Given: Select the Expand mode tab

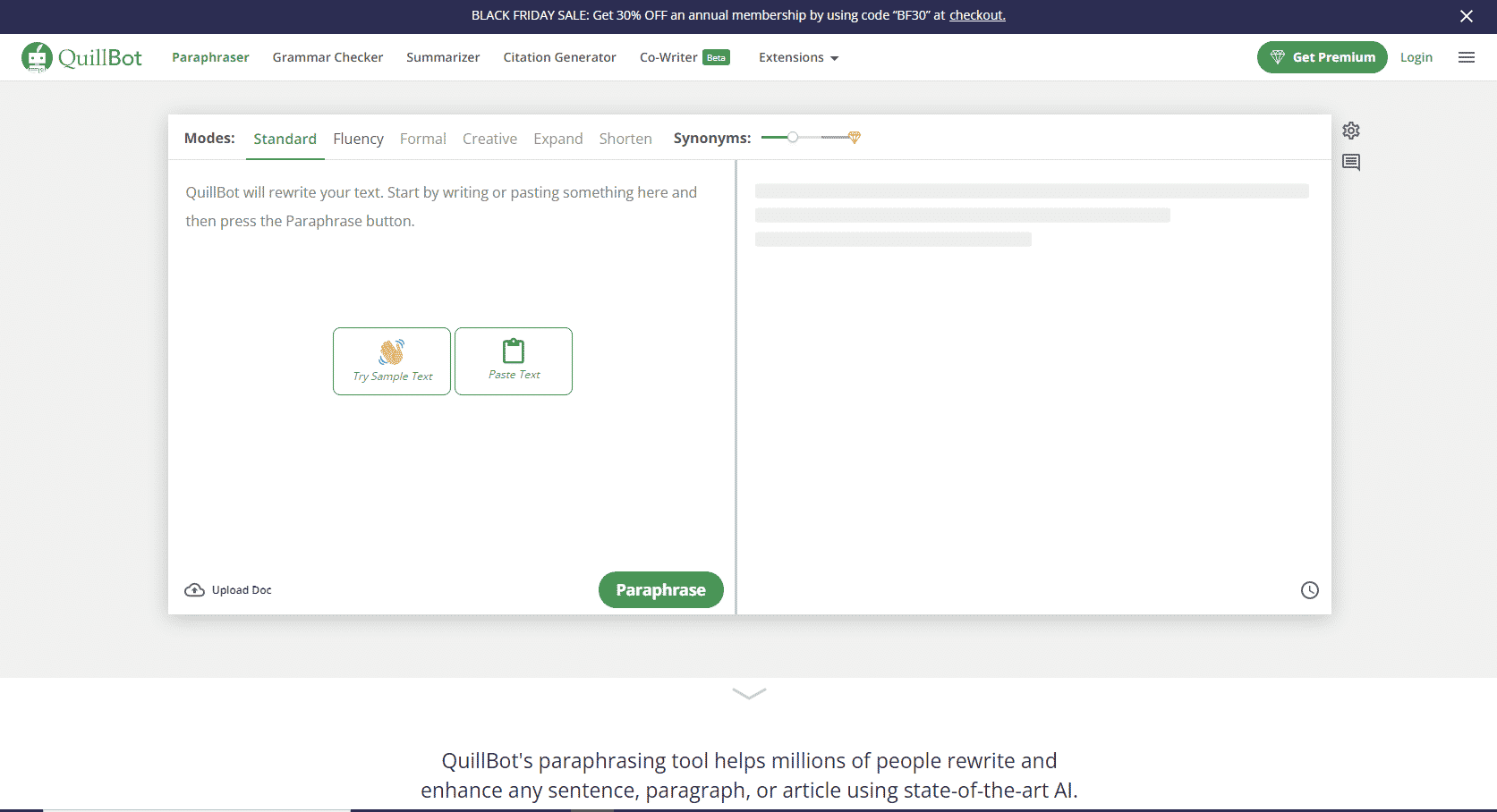Looking at the screenshot, I should 558,139.
